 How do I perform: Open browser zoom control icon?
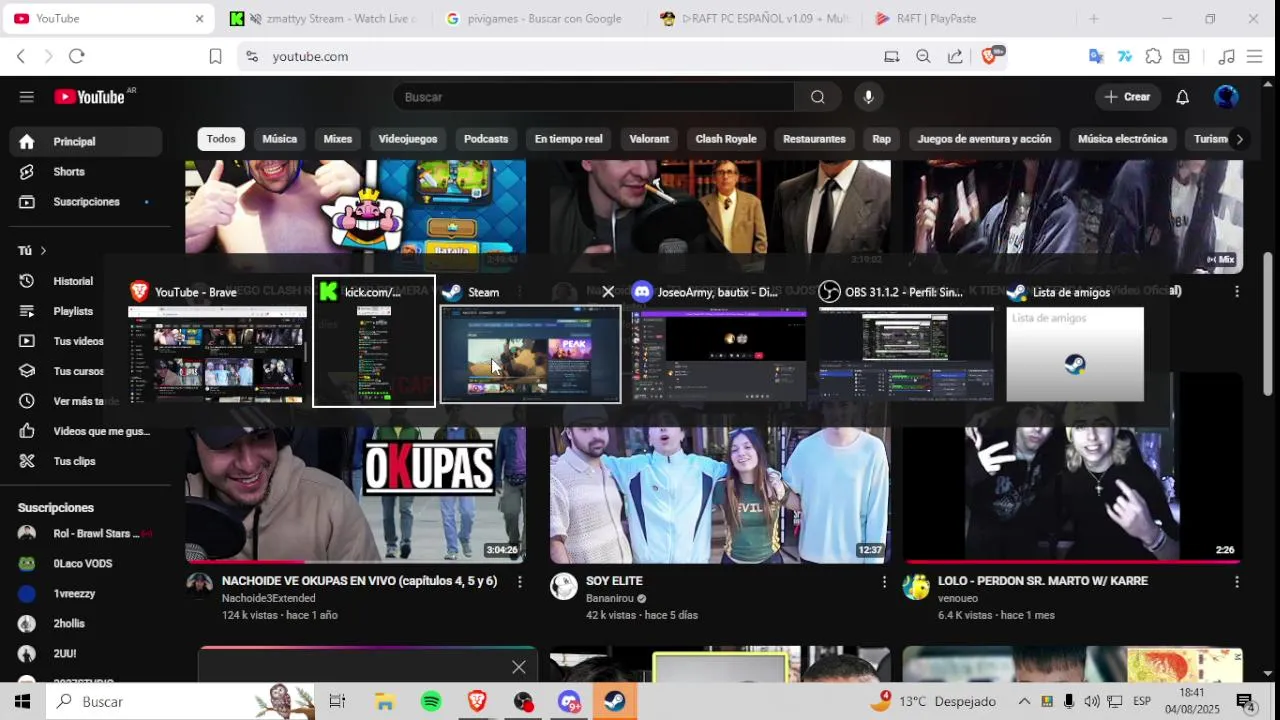(923, 57)
